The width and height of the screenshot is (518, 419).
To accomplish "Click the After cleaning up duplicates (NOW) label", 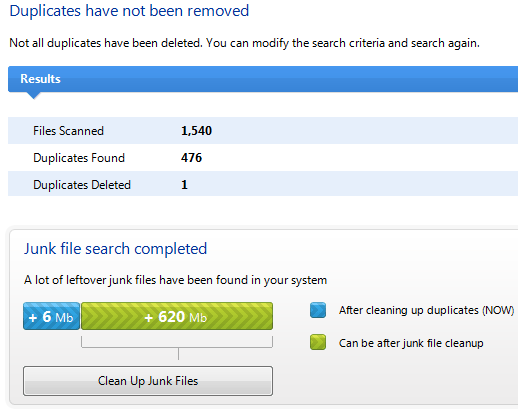I will tap(426, 310).
